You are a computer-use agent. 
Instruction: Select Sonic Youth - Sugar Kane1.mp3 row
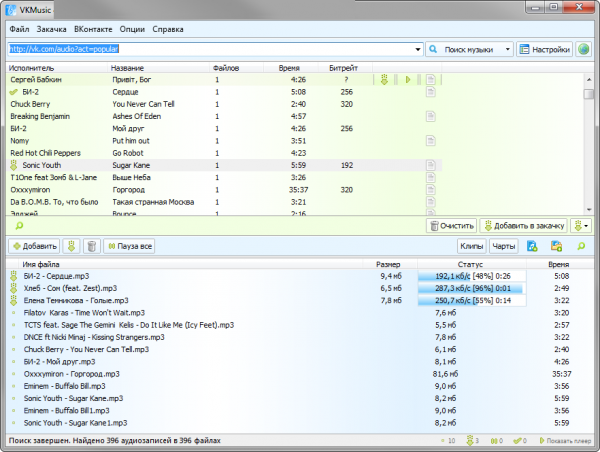pos(300,423)
